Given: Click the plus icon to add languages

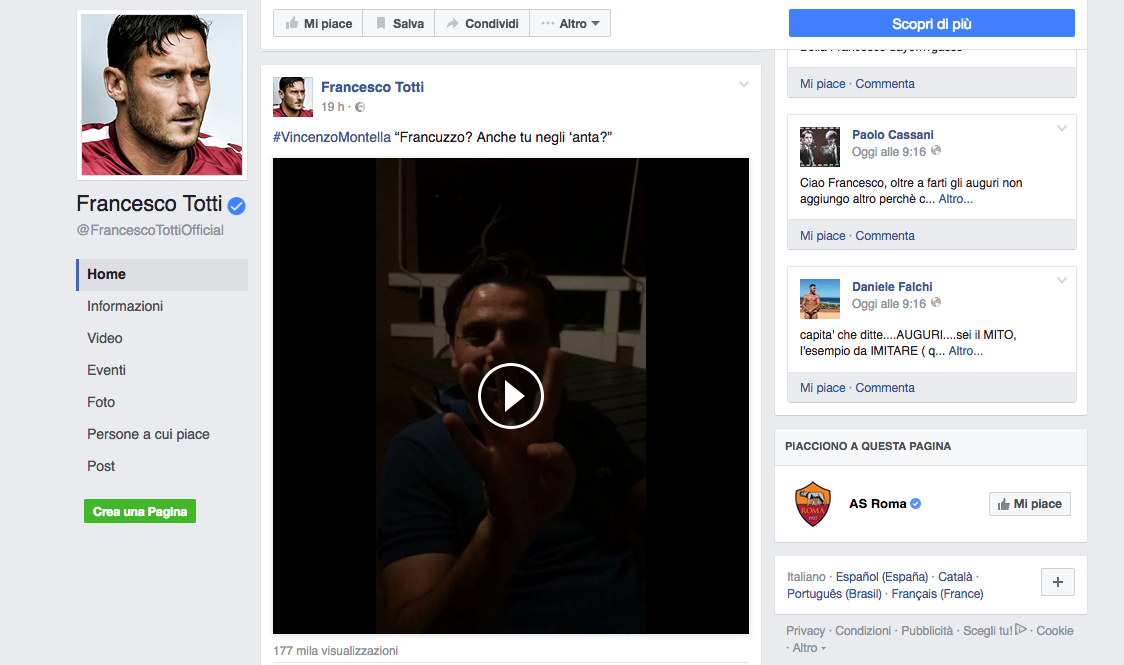Looking at the screenshot, I should point(1057,582).
